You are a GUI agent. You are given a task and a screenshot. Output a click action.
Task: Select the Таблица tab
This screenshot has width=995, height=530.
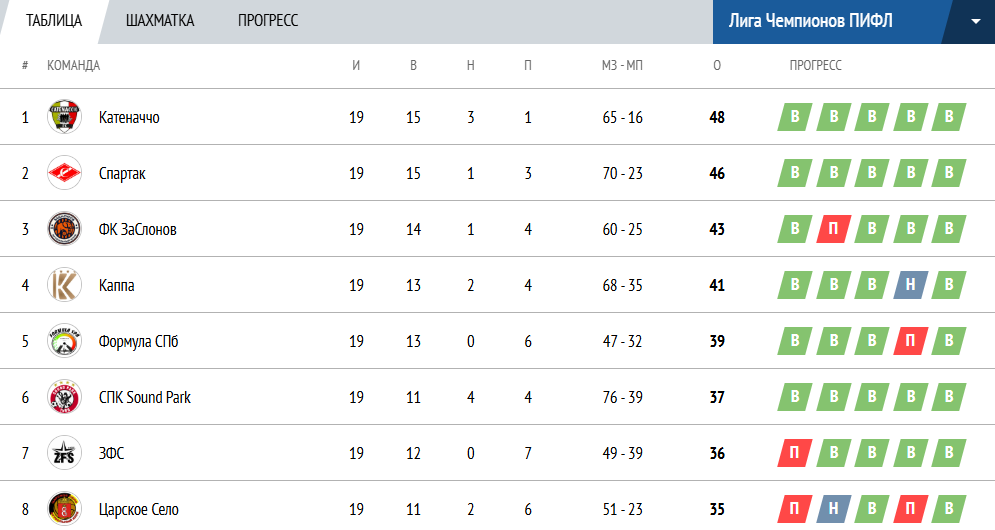pos(54,21)
